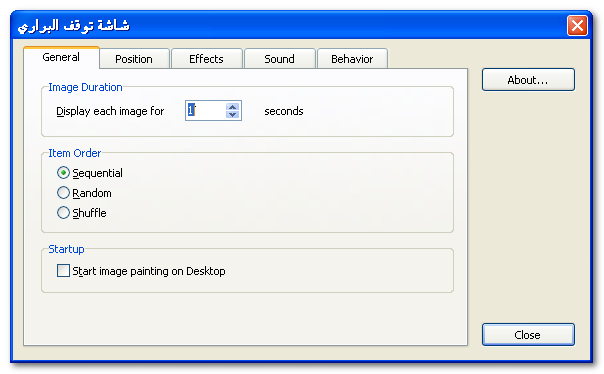Screen dimensions: 604x374
Task: Switch to the General tab
Action: [x=61, y=57]
